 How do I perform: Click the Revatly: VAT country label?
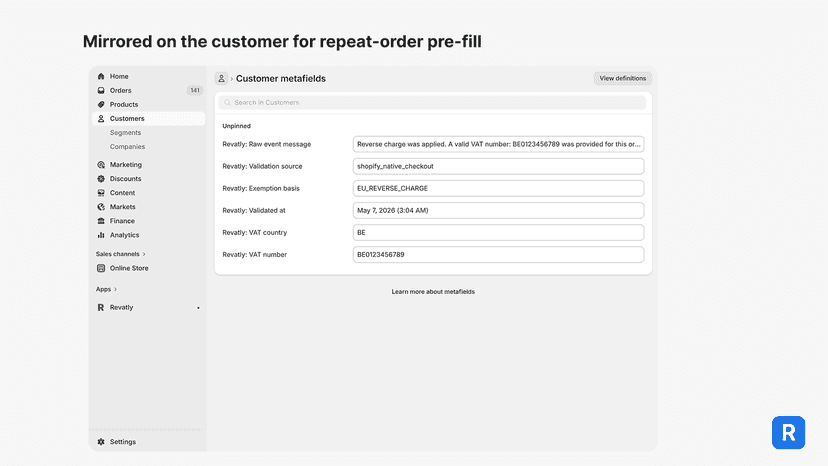255,232
